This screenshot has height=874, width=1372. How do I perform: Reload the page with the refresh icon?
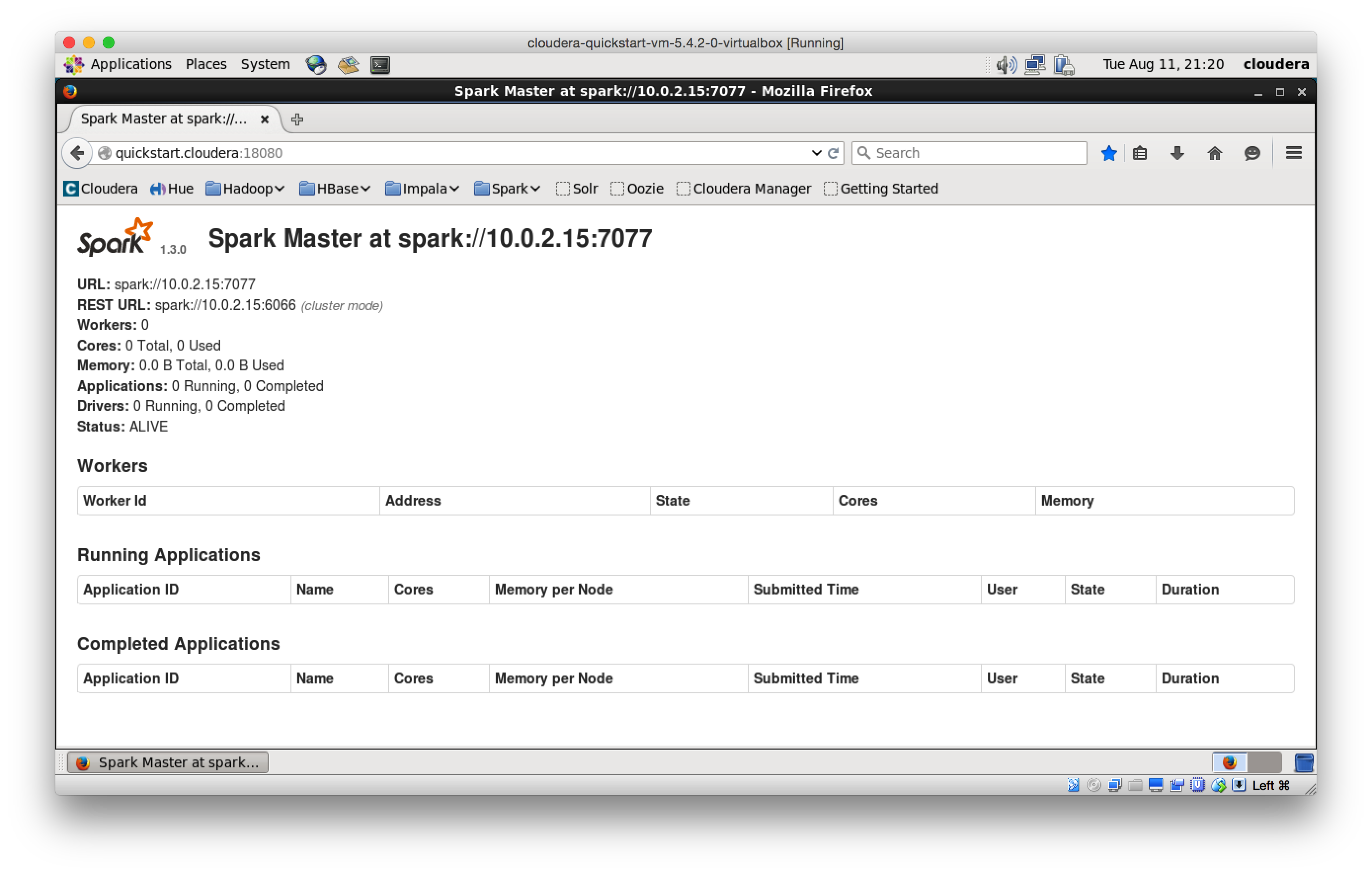[x=833, y=153]
